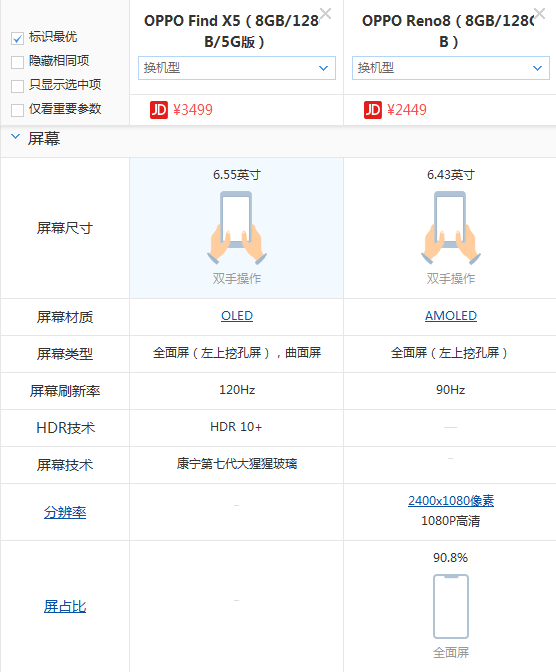Select the 90Hz refresh rate cell
Screen dimensions: 556x672
[451, 390]
